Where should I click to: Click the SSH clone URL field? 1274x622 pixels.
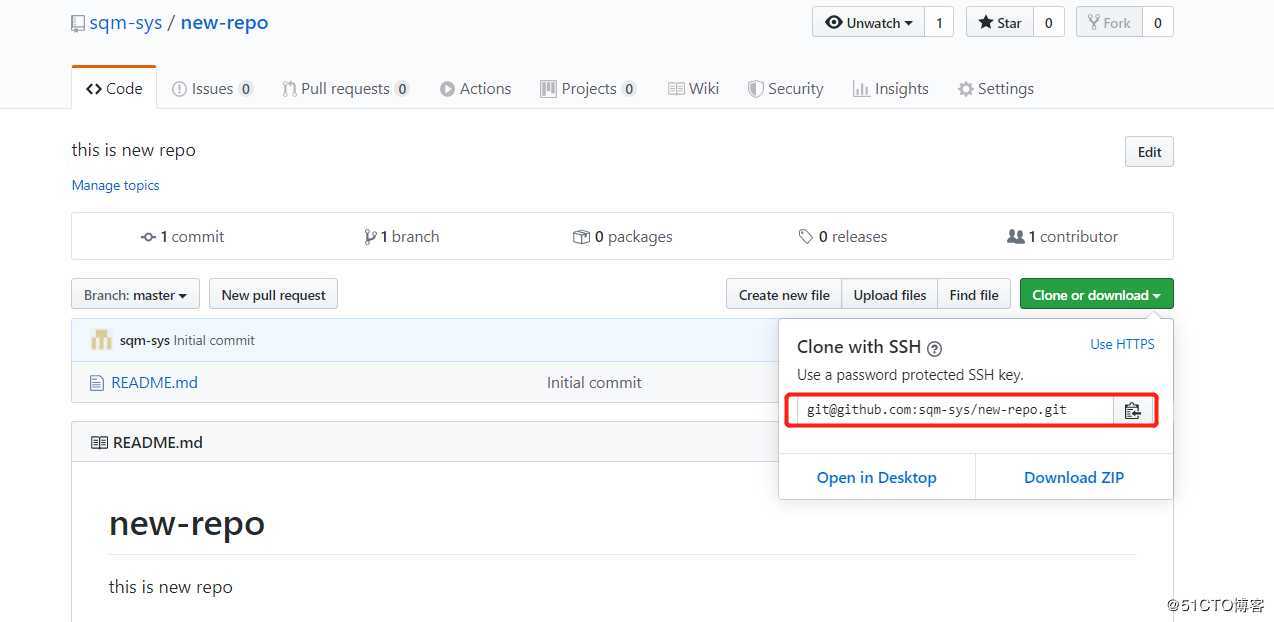(x=955, y=410)
